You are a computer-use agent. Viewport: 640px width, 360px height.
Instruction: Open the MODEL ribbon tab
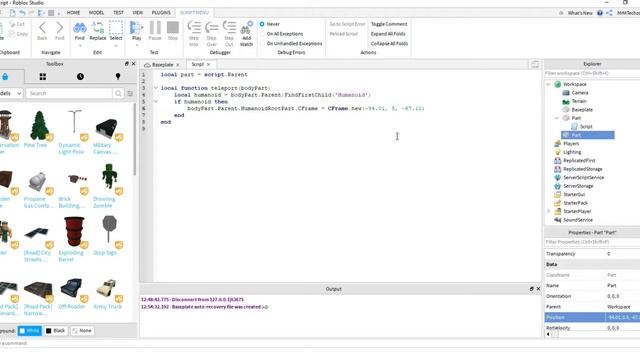(96, 13)
